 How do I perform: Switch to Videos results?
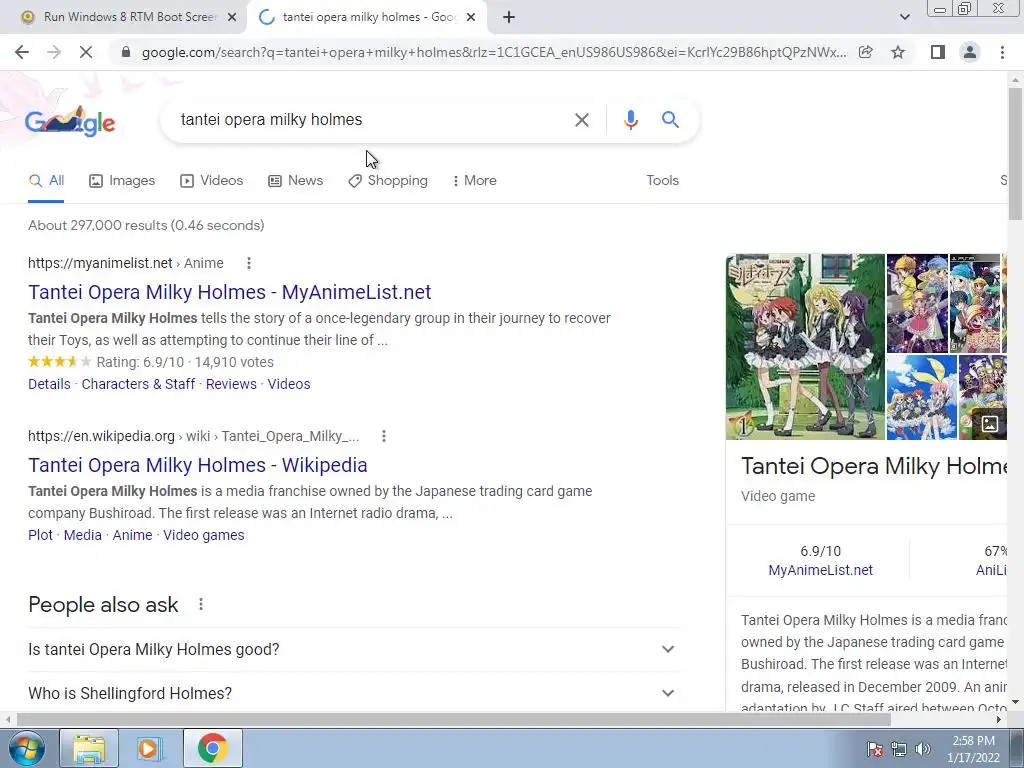(212, 180)
